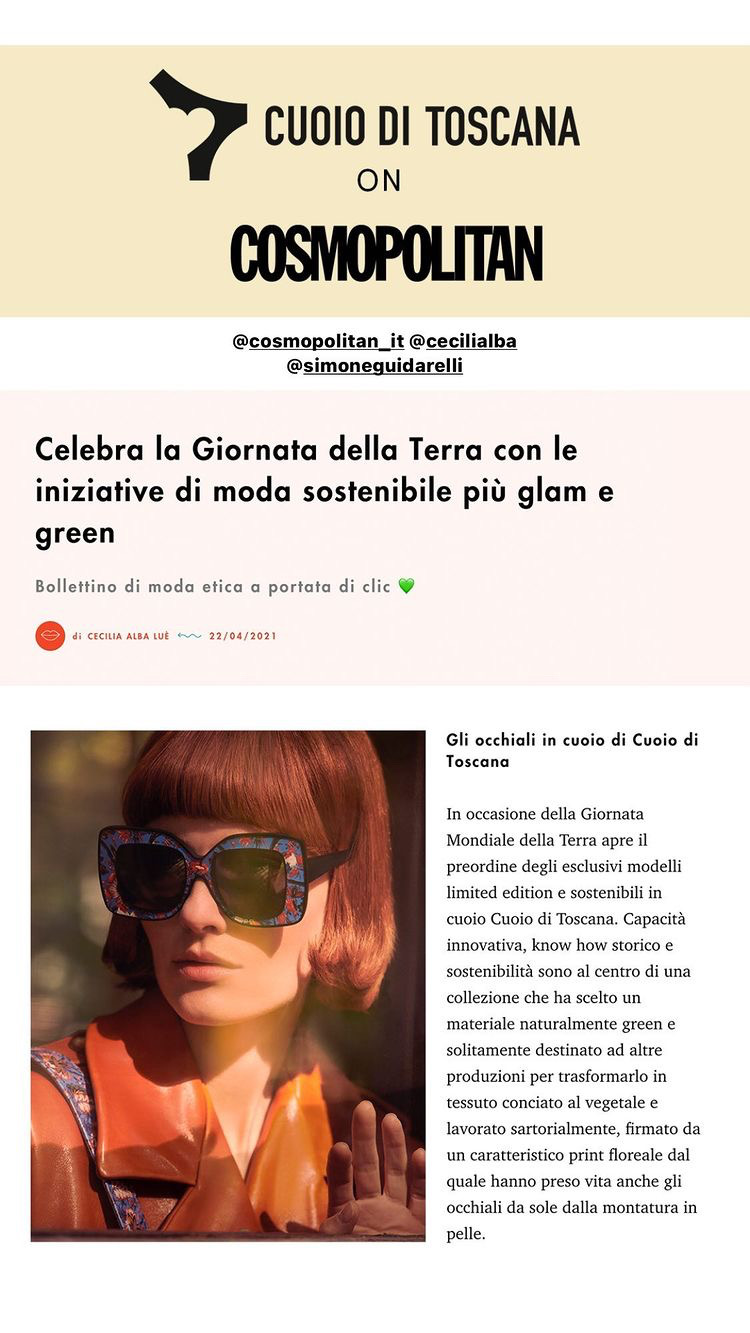750x1333 pixels.
Task: Open the @ceciliaalba profile mention
Action: pyautogui.click(x=463, y=342)
